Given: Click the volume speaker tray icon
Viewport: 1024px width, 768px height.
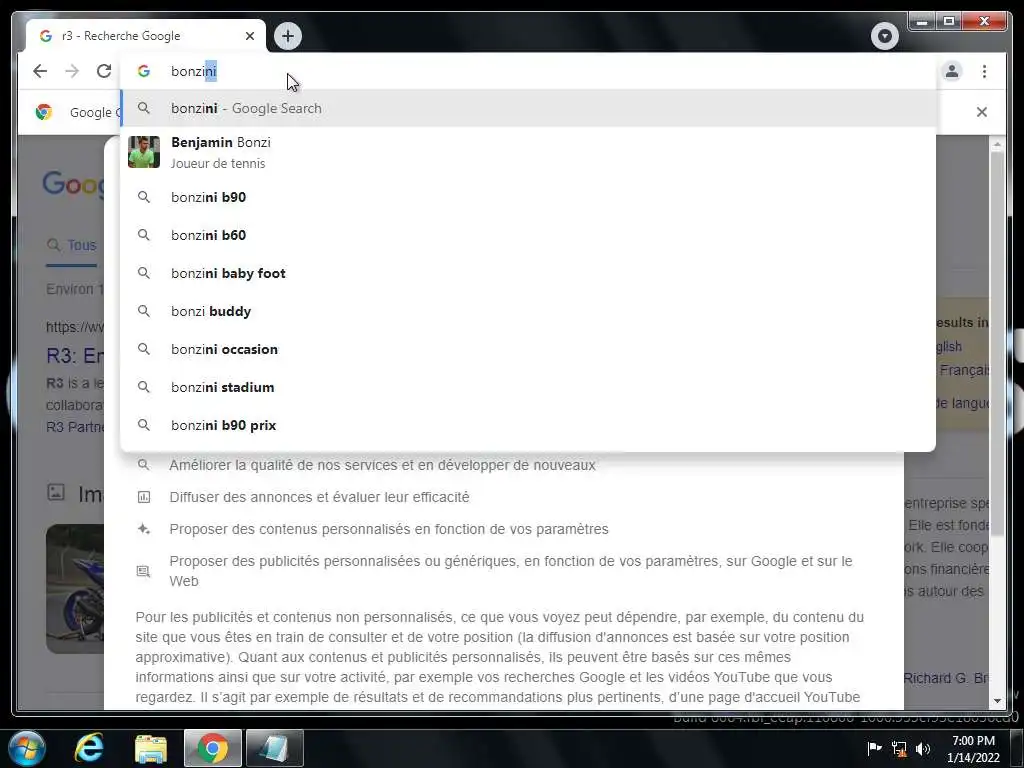Looking at the screenshot, I should point(923,748).
